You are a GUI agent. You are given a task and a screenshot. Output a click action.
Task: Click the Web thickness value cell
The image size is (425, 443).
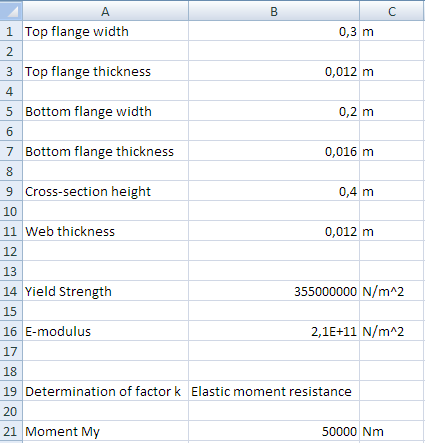click(274, 231)
